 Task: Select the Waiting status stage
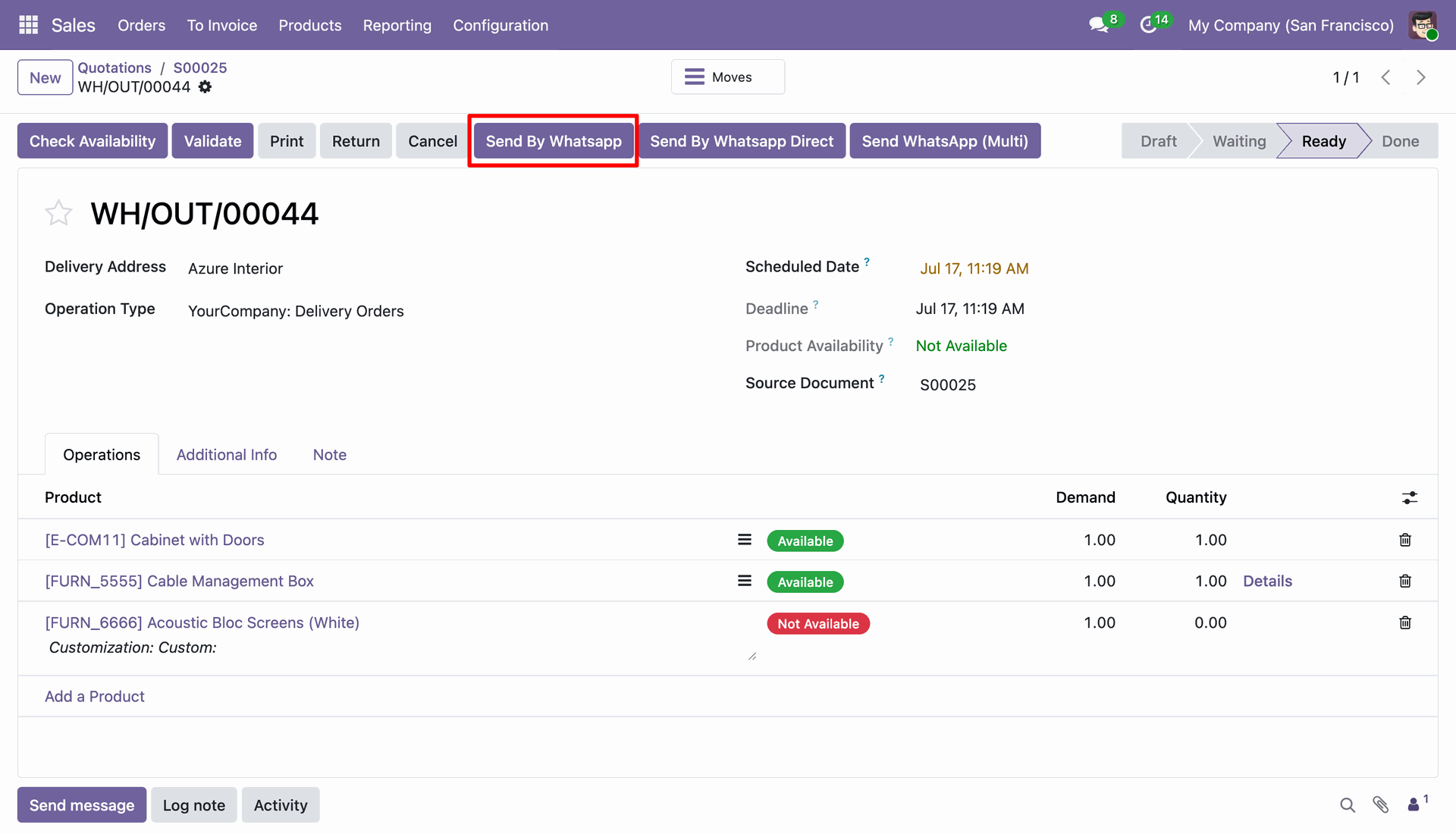pyautogui.click(x=1239, y=141)
